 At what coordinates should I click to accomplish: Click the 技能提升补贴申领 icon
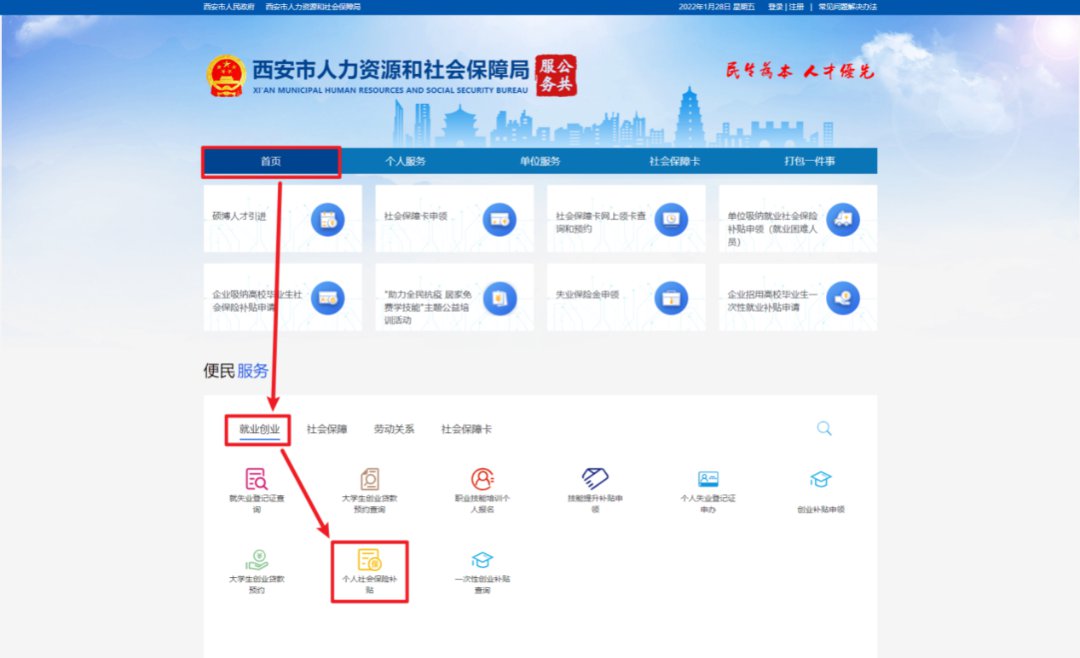[595, 478]
